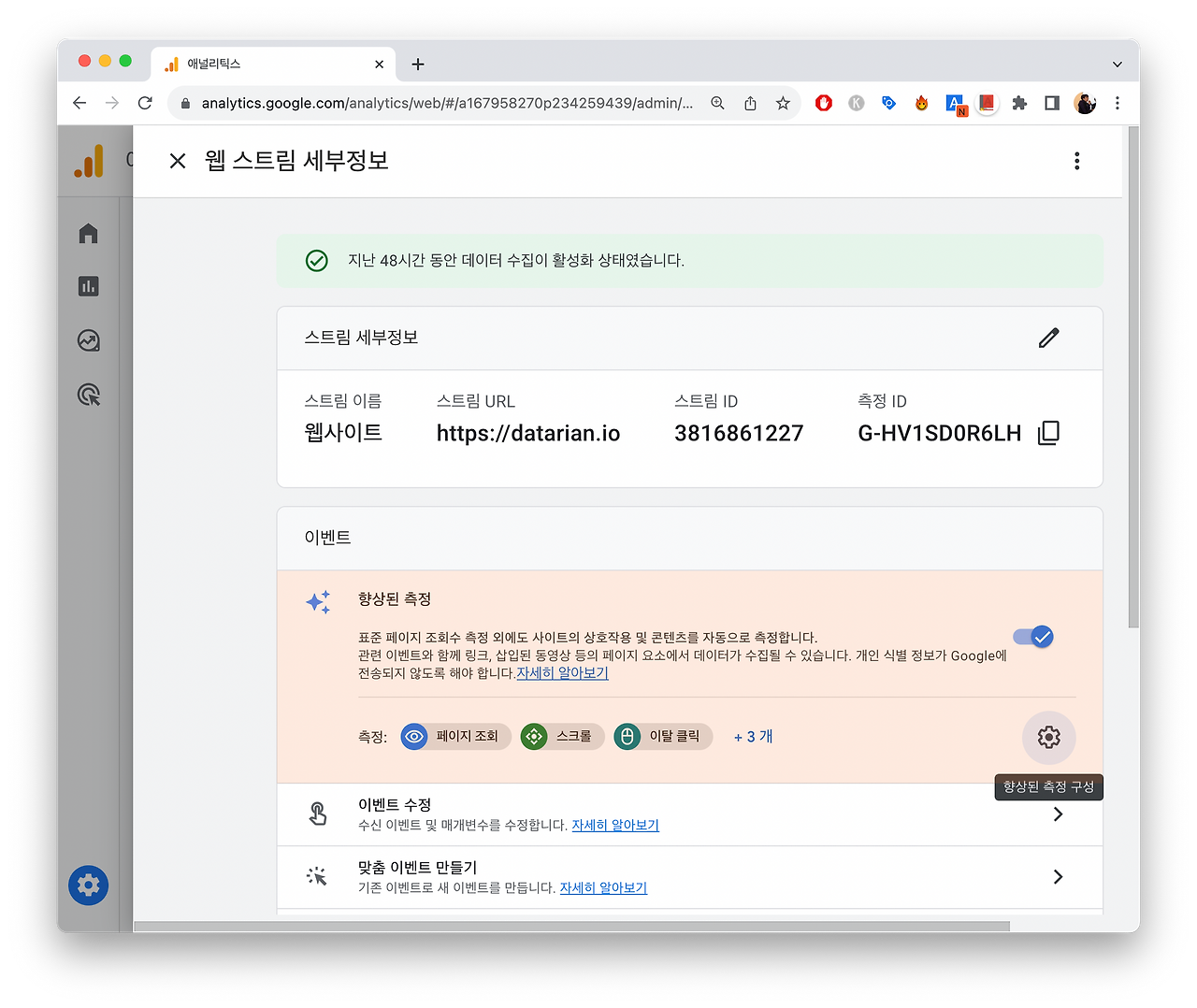Click the horizontal scrollbar at the bottom

(571, 927)
